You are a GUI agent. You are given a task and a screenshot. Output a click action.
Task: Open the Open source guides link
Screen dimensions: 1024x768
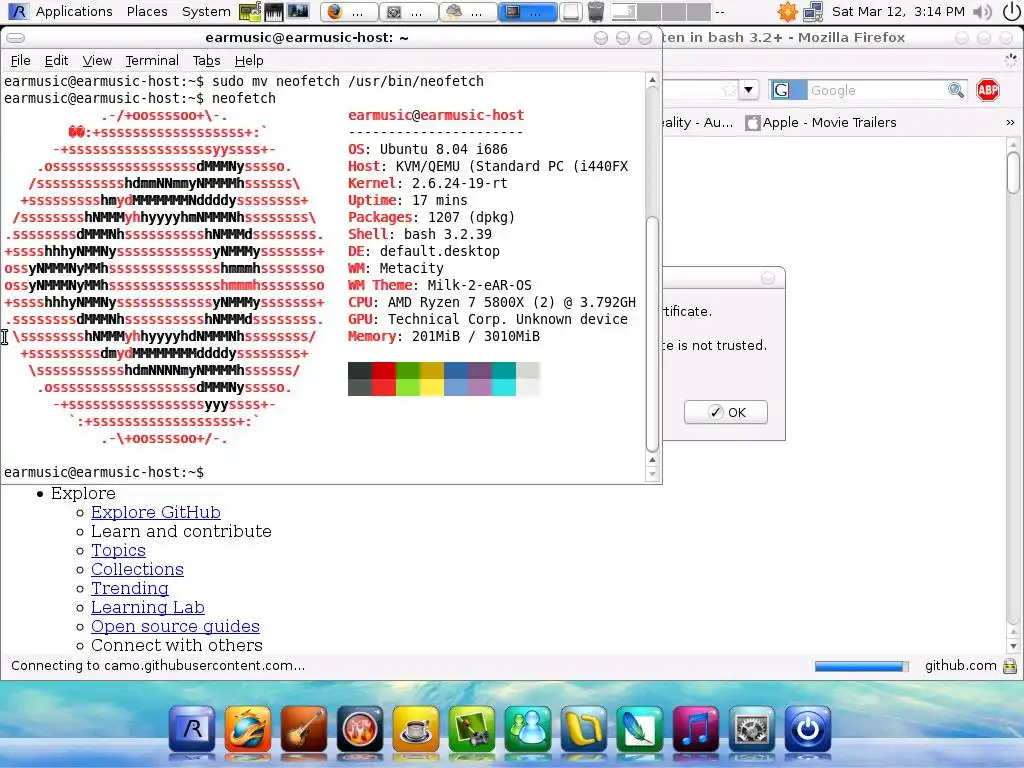tap(175, 626)
